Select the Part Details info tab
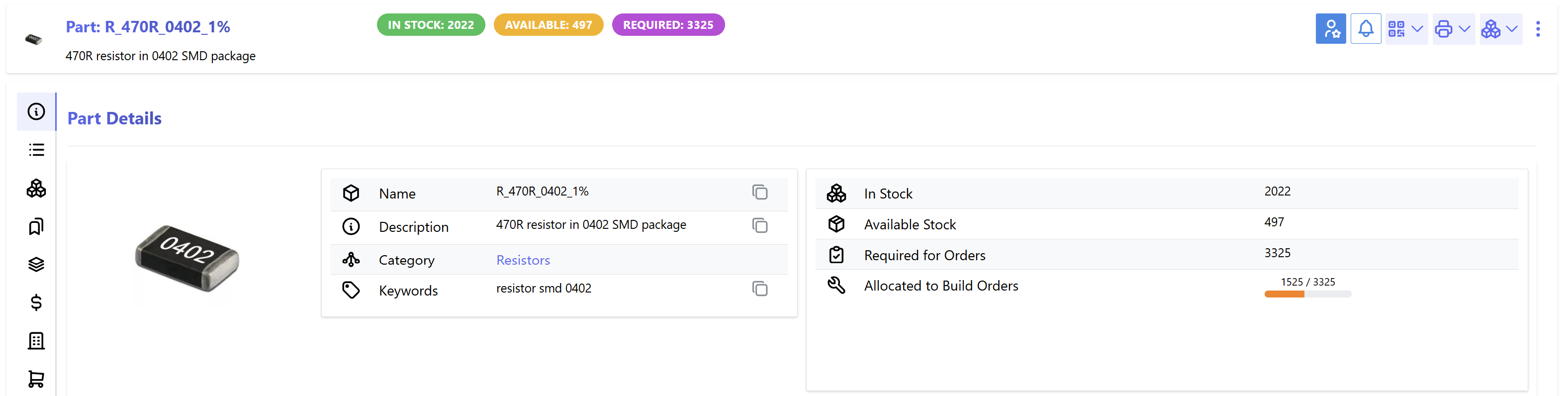The image size is (1568, 396). click(36, 111)
